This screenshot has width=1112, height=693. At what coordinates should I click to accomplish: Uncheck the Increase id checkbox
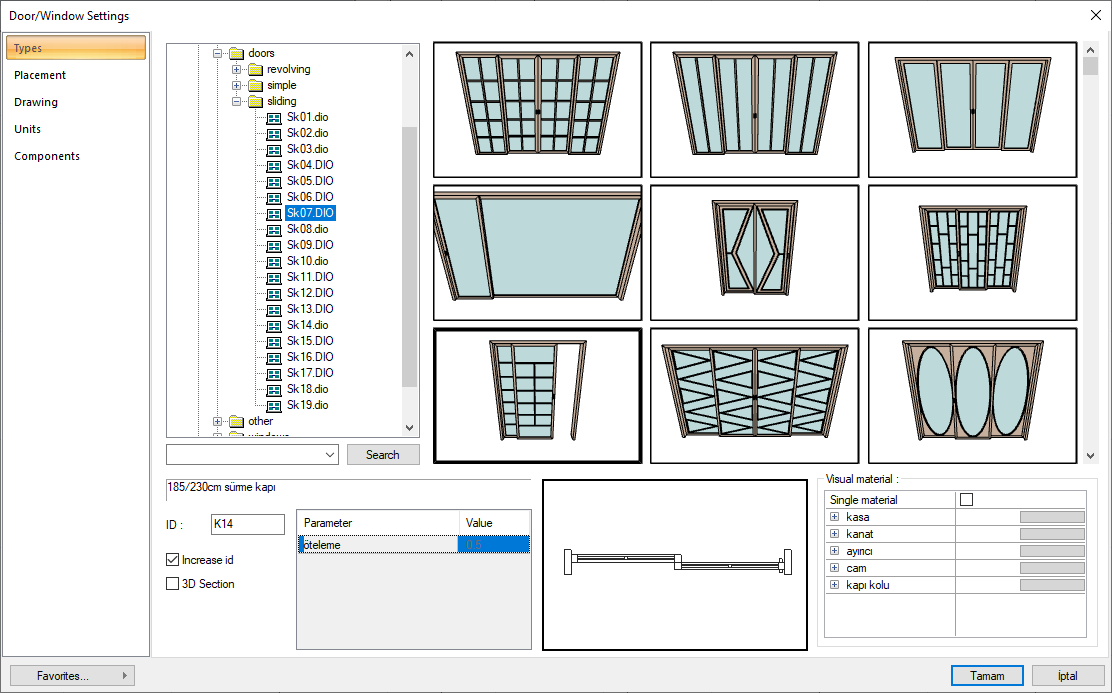click(x=172, y=560)
